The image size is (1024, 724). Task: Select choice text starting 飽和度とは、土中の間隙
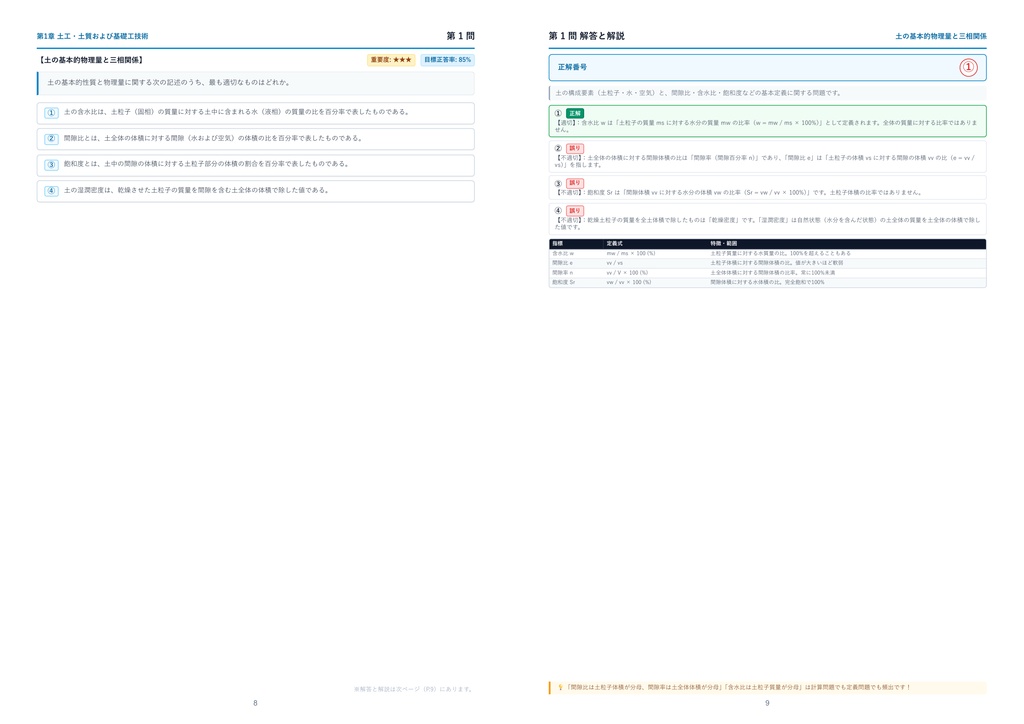[206, 164]
